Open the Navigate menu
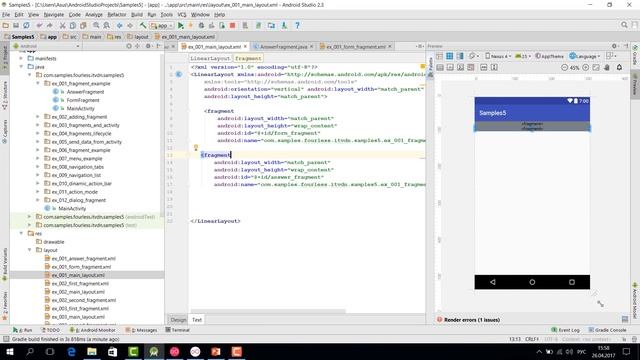The width and height of the screenshot is (640, 360). click(54, 15)
